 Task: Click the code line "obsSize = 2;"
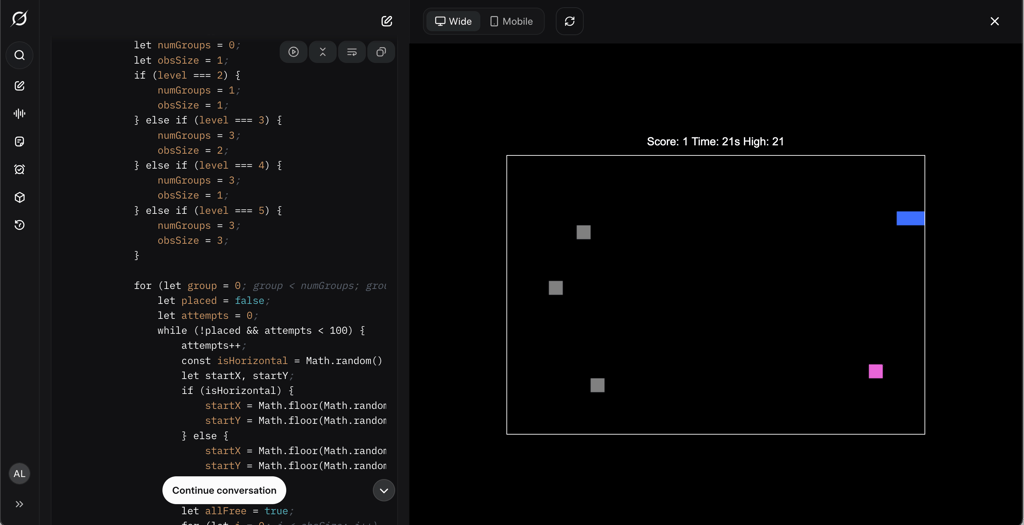point(193,150)
